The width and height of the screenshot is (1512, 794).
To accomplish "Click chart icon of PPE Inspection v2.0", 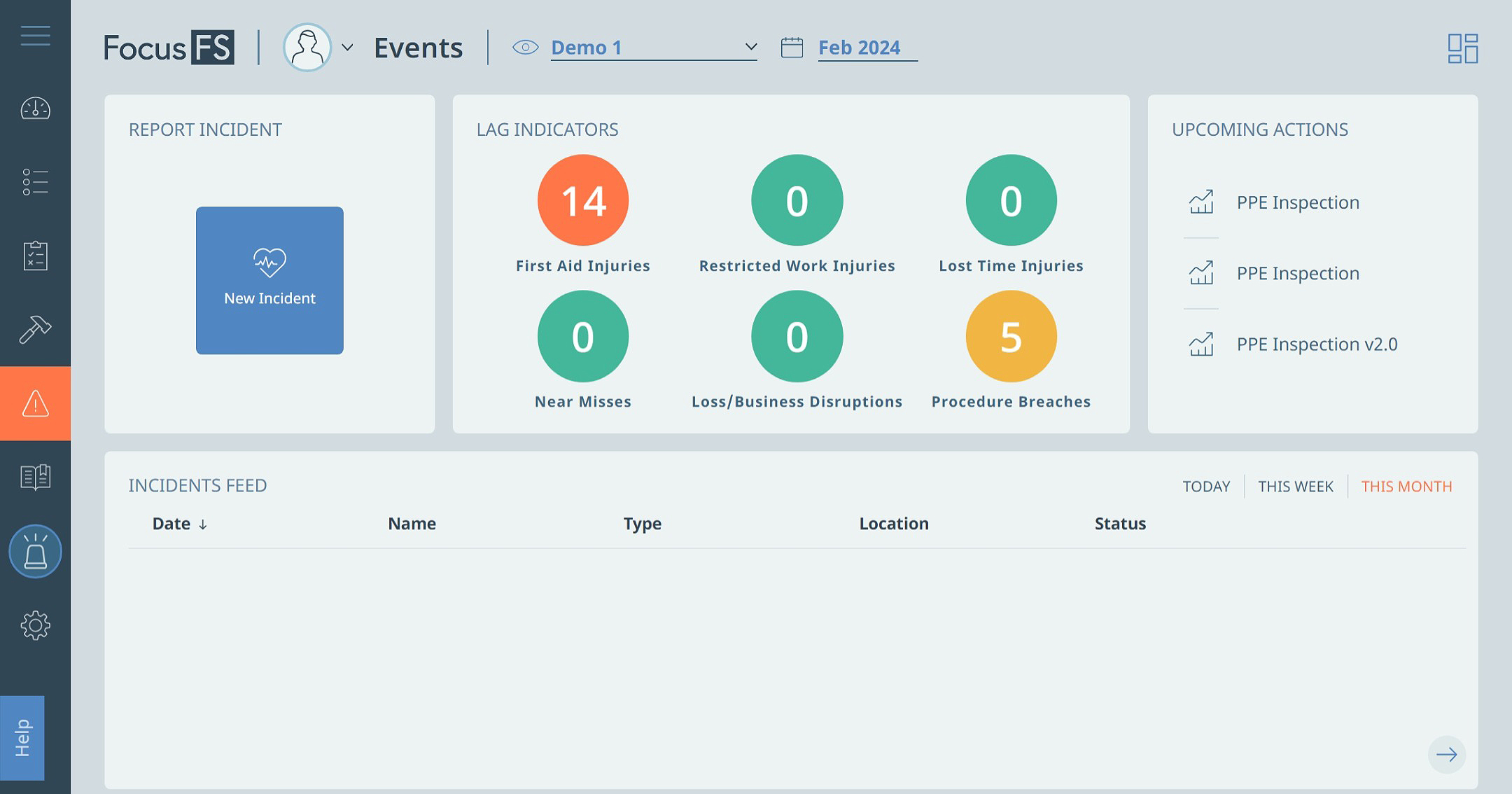I will (x=1201, y=344).
